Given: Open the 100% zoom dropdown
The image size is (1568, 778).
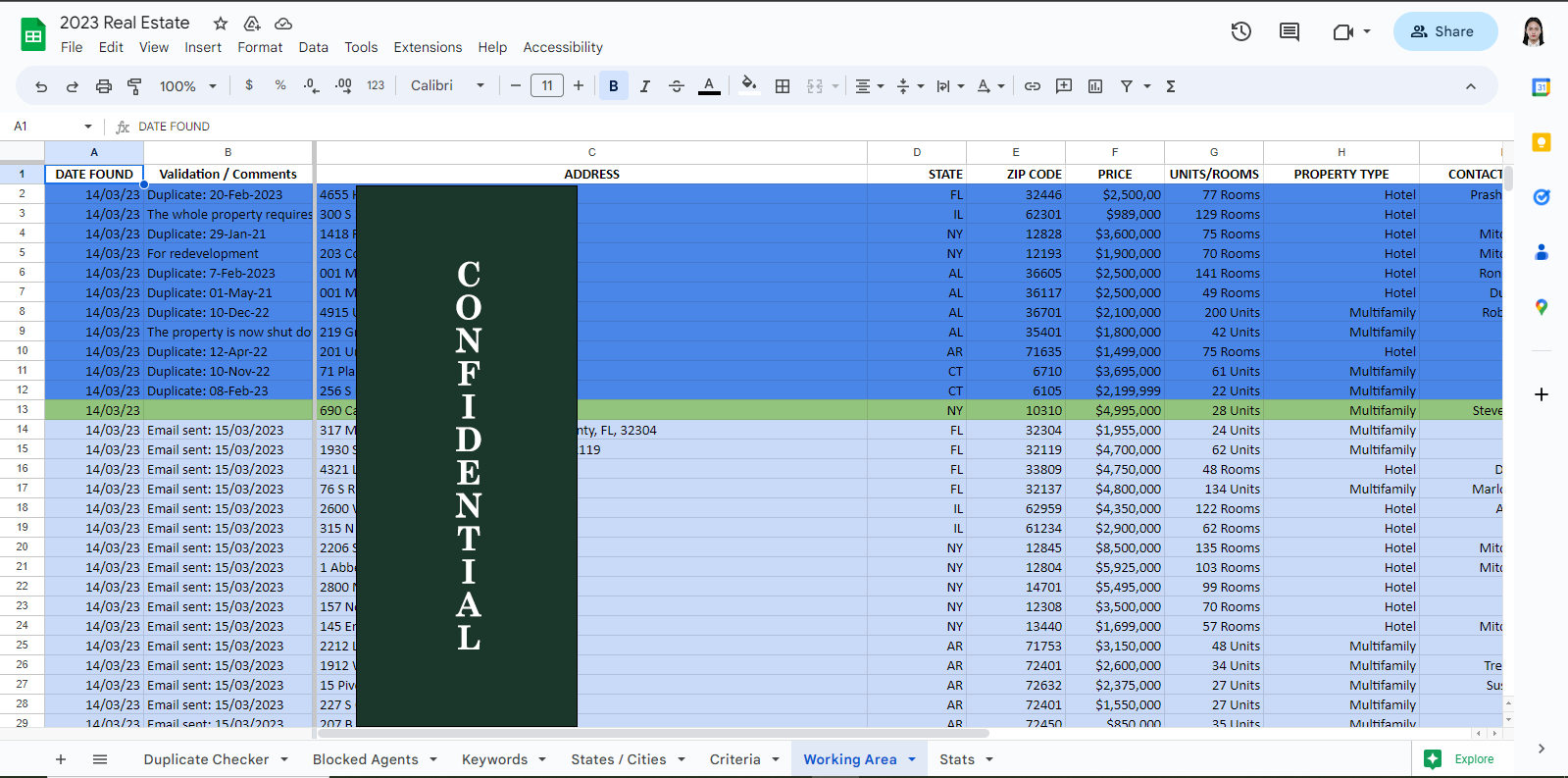Looking at the screenshot, I should [x=187, y=86].
